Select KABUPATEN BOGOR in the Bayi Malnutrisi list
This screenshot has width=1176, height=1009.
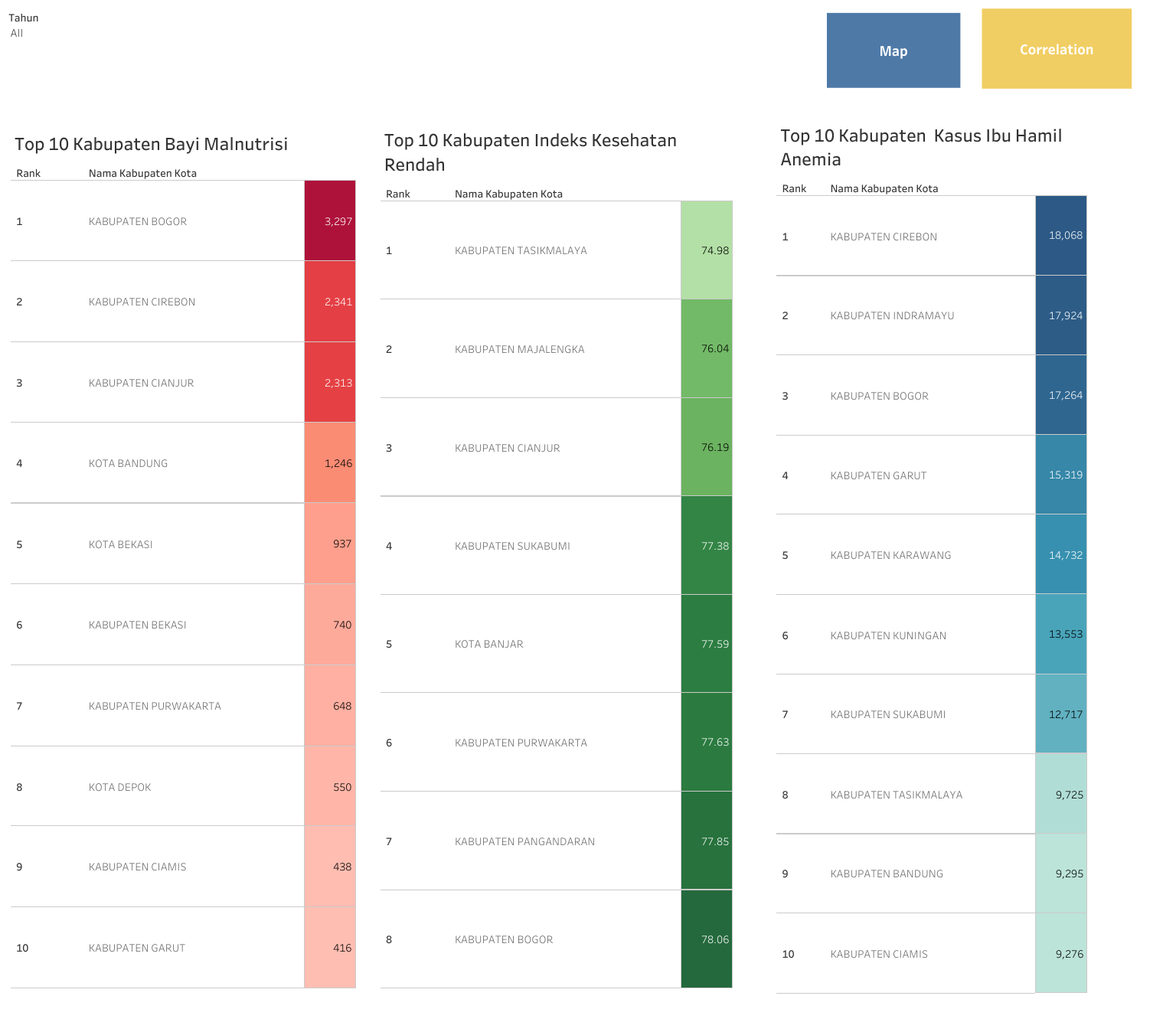138,221
